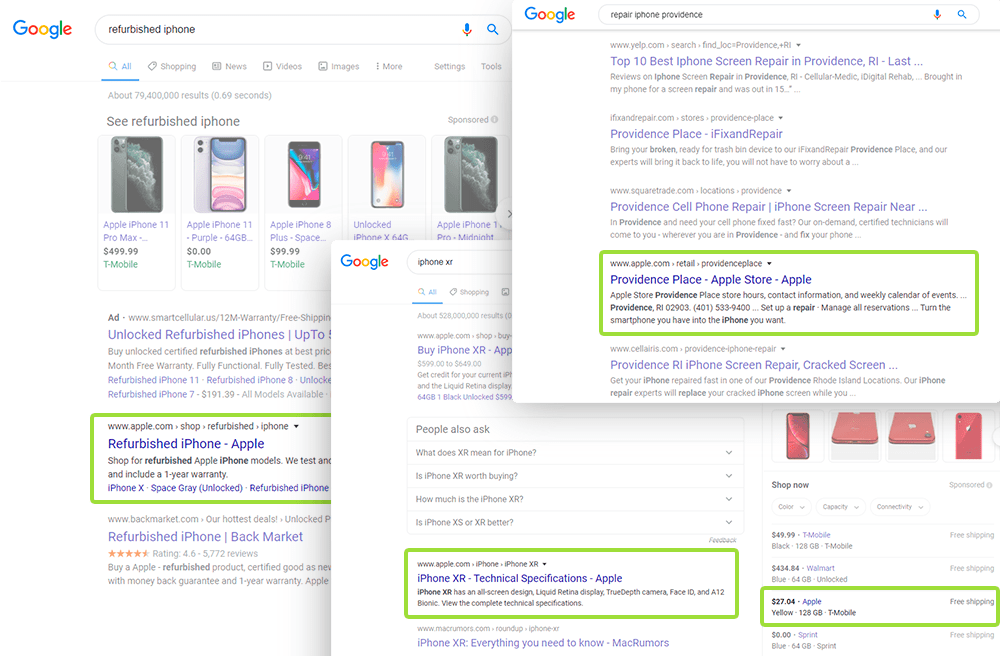Open the Connectivity filter dropdown
Image resolution: width=1000 pixels, height=656 pixels.
899,507
